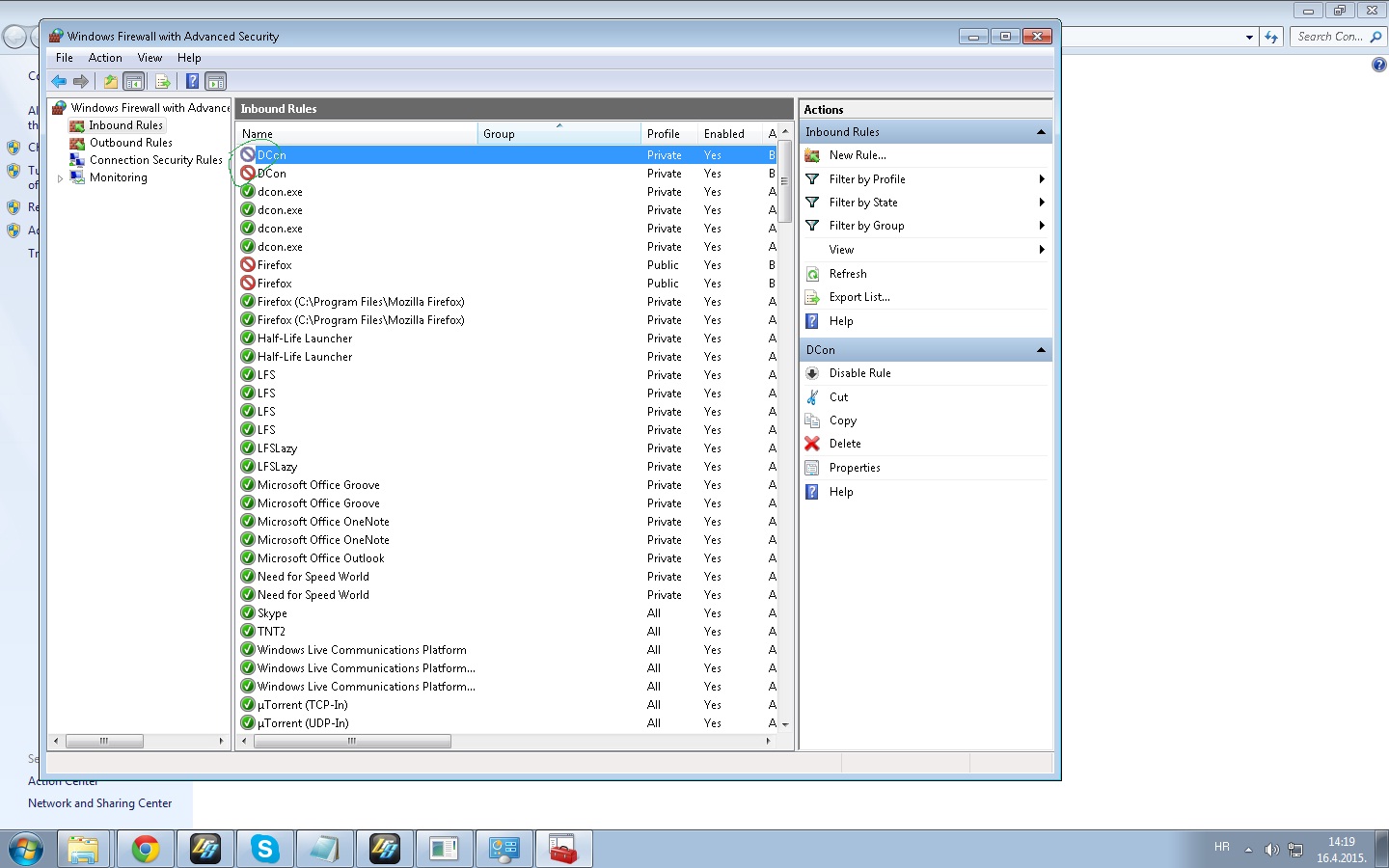This screenshot has width=1389, height=868.
Task: Switch to the red toolbox taskbar icon
Action: point(563,850)
